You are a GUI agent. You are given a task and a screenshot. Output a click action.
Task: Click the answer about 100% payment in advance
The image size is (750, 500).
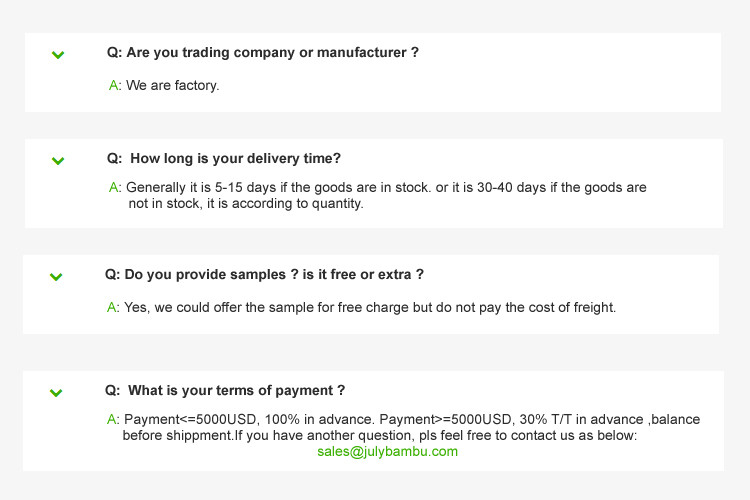pyautogui.click(x=403, y=427)
